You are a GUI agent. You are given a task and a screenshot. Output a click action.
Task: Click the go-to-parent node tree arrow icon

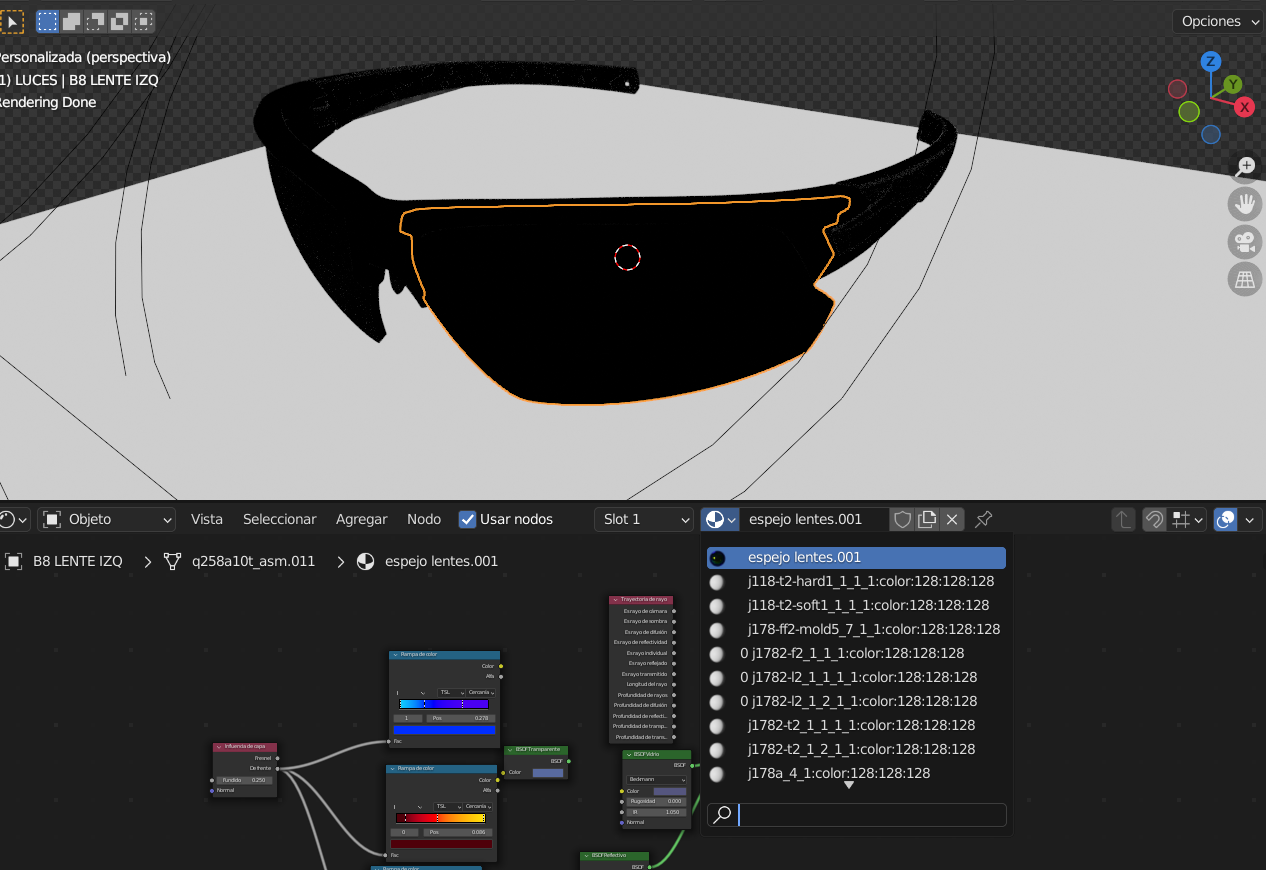click(x=1123, y=519)
